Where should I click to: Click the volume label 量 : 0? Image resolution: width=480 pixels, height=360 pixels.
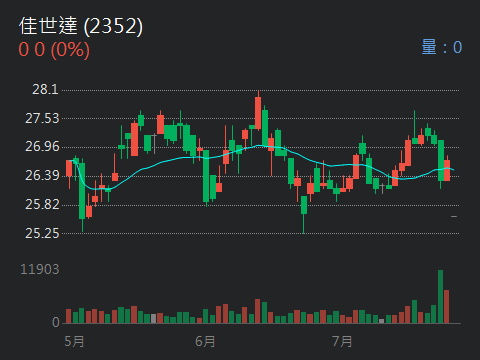click(442, 47)
